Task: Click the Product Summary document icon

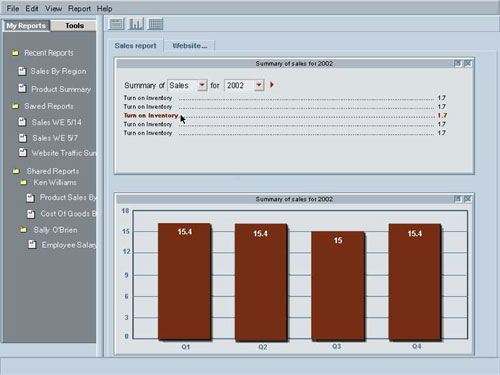Action: click(22, 88)
